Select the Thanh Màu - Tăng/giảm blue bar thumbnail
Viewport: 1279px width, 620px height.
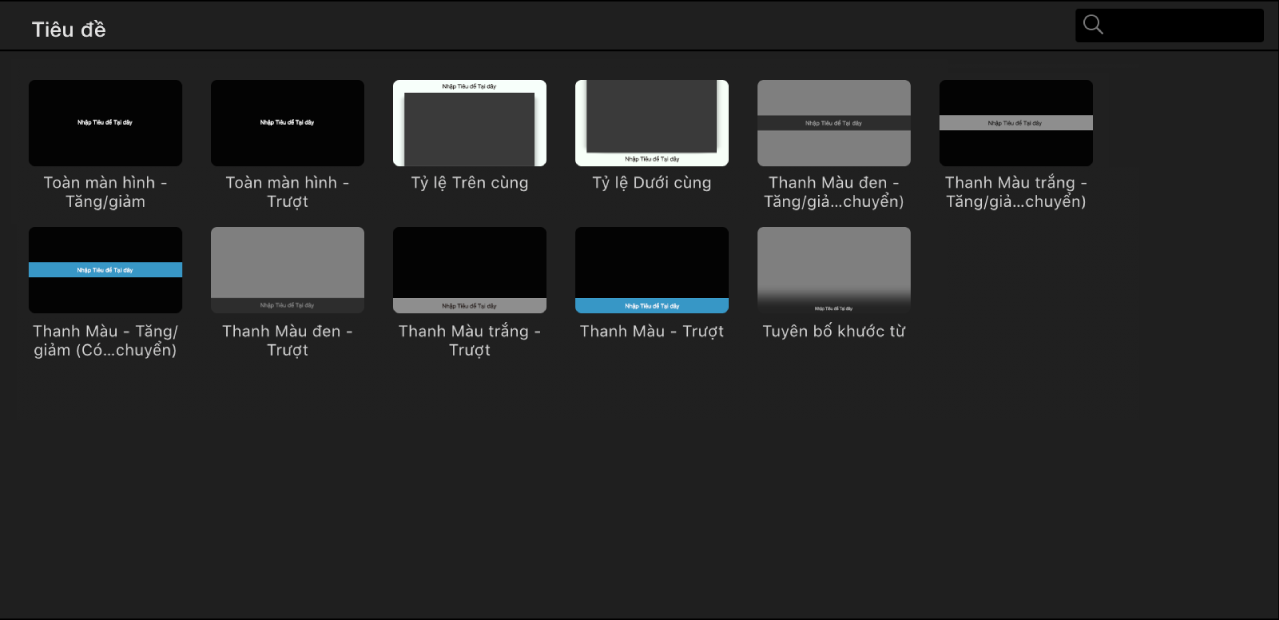106,270
